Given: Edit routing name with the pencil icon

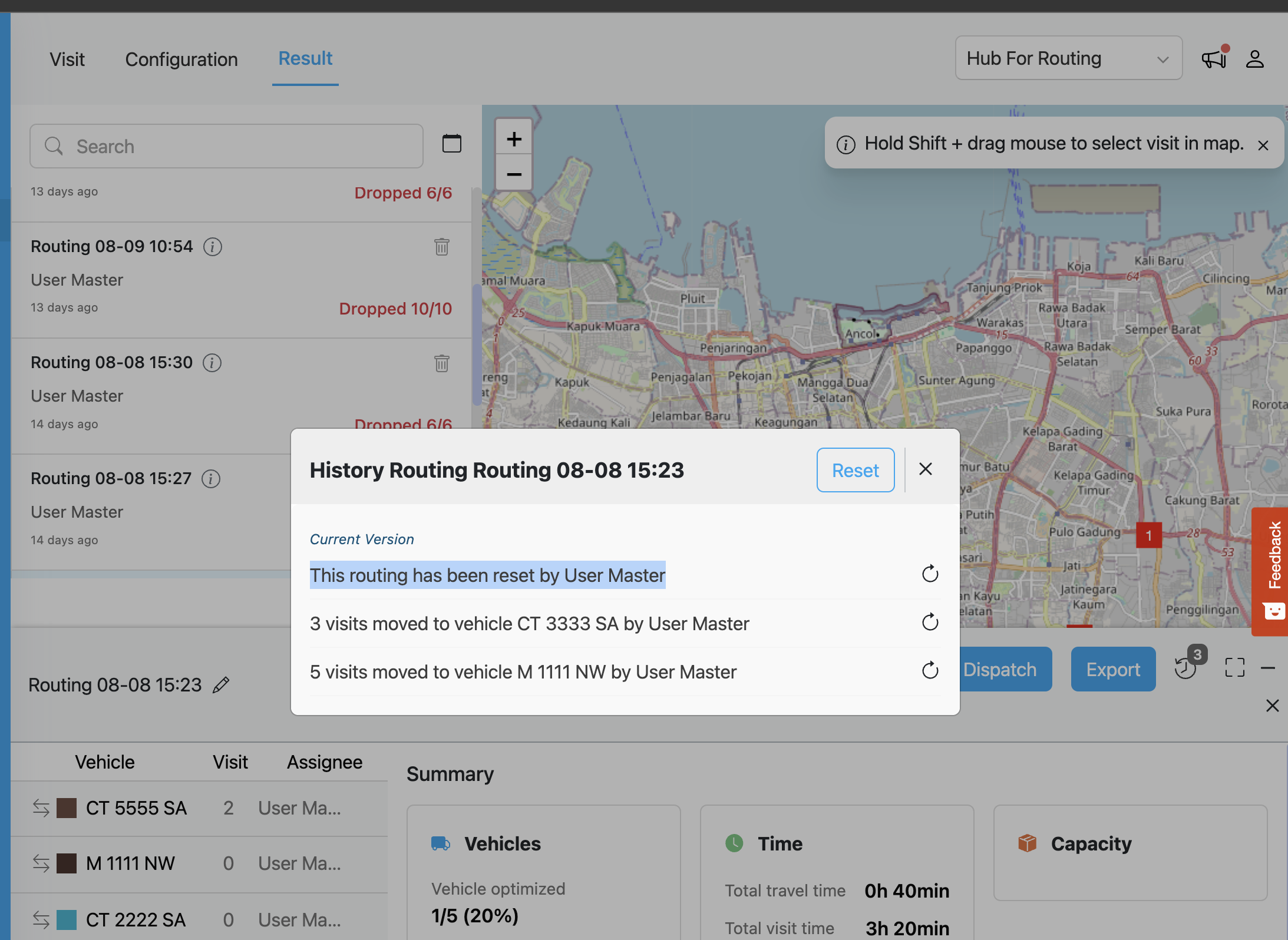Looking at the screenshot, I should tap(221, 685).
